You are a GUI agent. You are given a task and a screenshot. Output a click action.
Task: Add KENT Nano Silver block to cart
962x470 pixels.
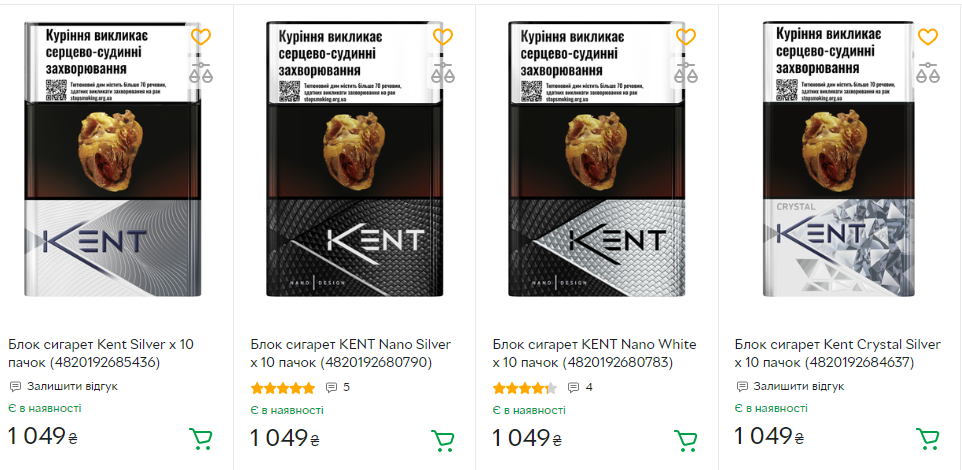[x=443, y=439]
